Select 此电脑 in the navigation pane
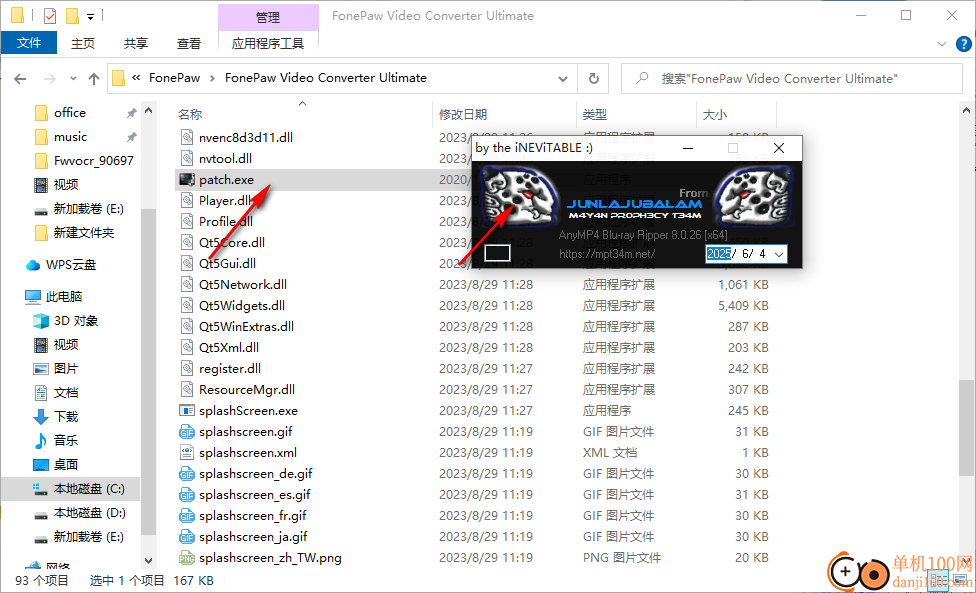The image size is (976, 593). point(63,297)
